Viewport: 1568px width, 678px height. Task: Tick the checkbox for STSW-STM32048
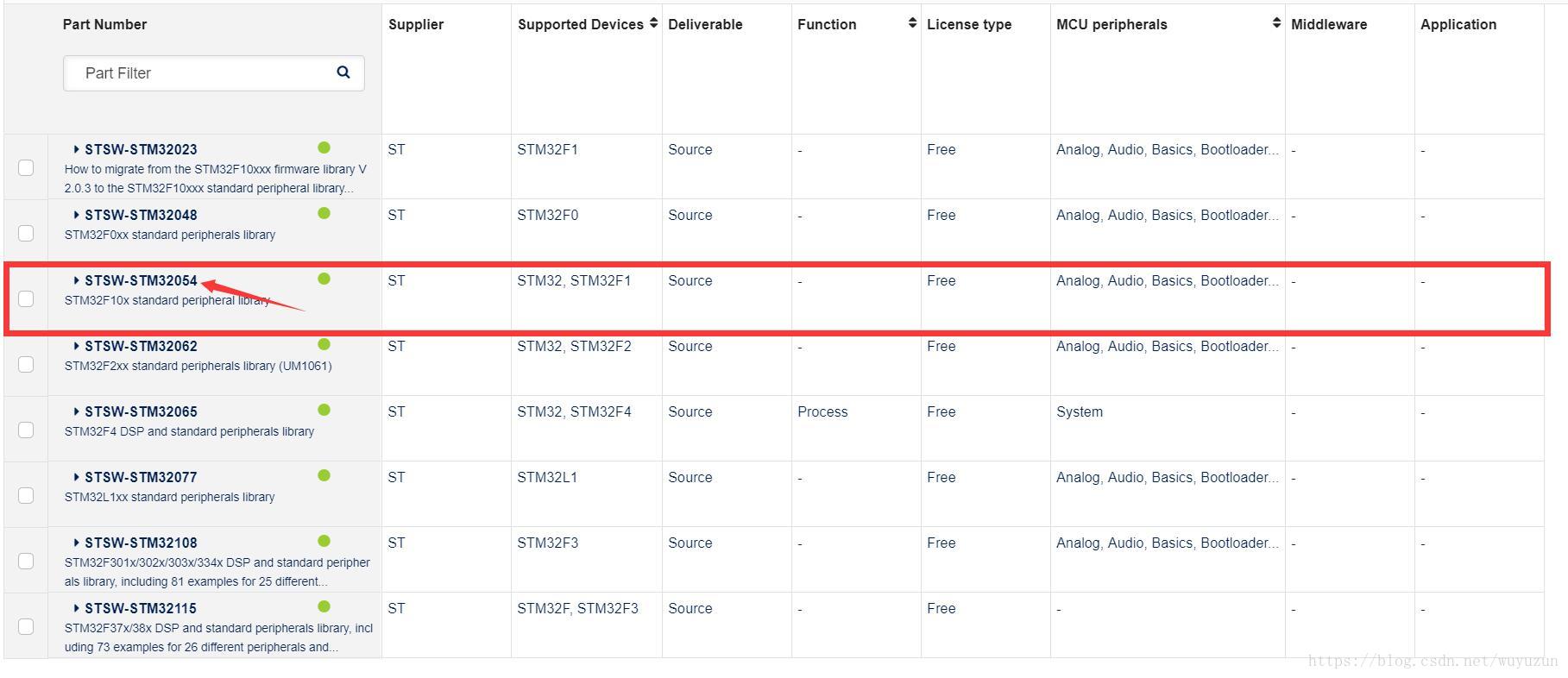[26, 233]
